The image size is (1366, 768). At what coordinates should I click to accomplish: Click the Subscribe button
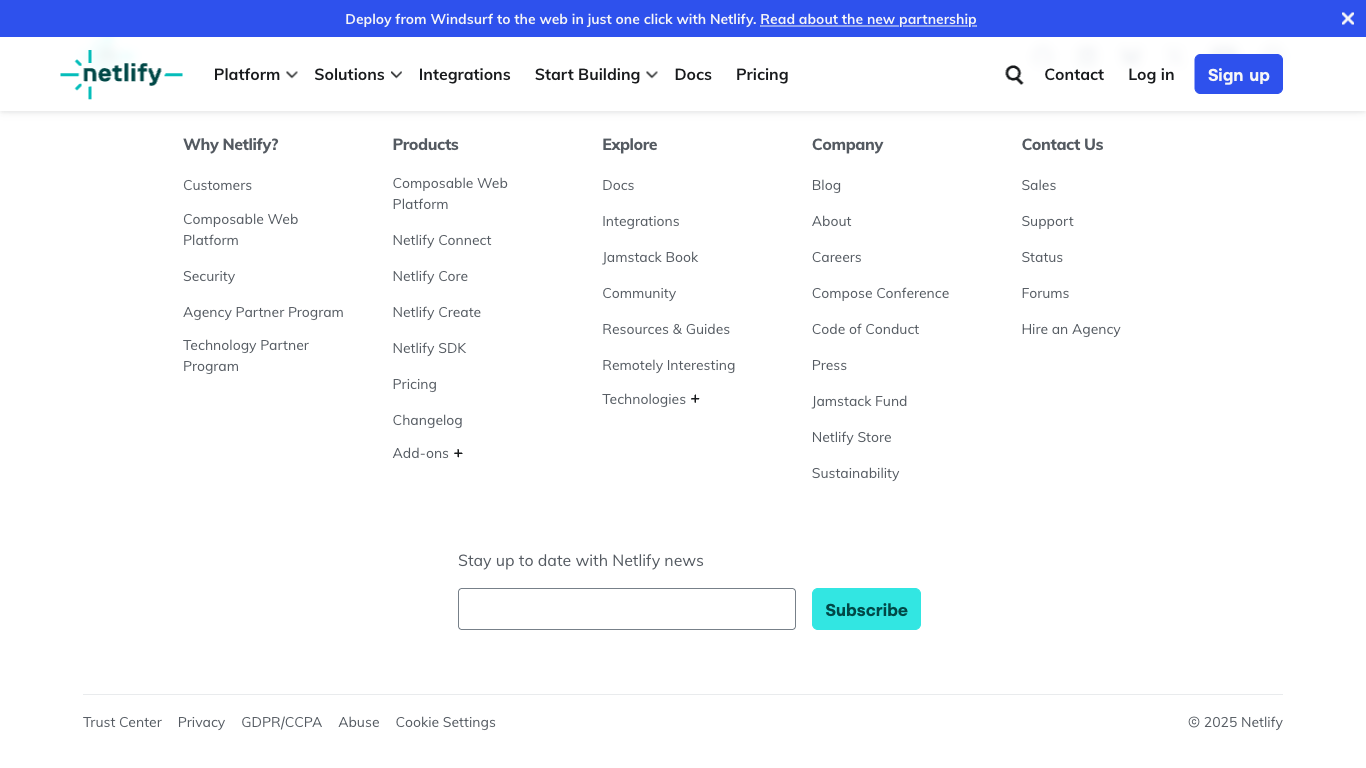pos(866,609)
